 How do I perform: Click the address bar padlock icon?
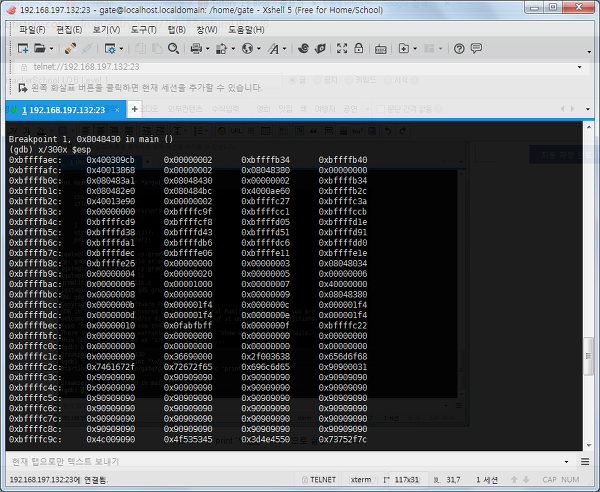point(24,67)
